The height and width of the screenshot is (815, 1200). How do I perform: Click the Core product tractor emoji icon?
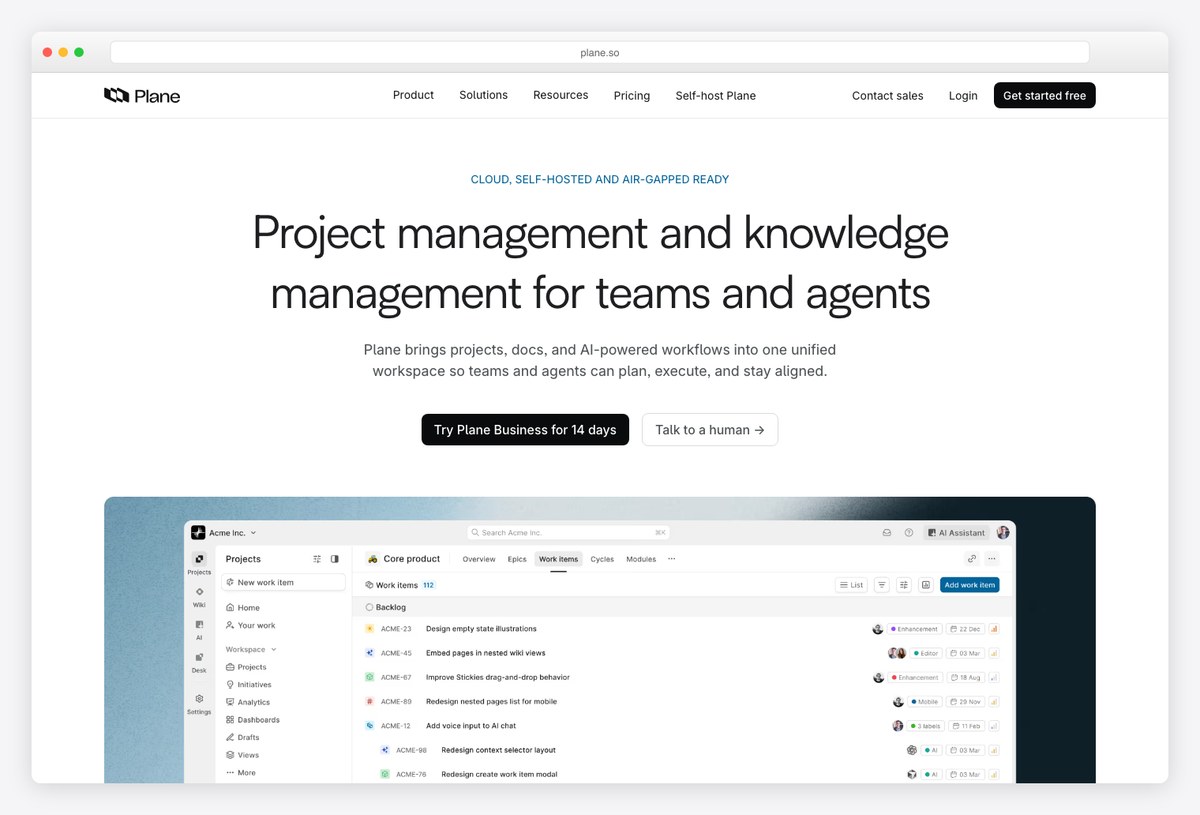[372, 559]
